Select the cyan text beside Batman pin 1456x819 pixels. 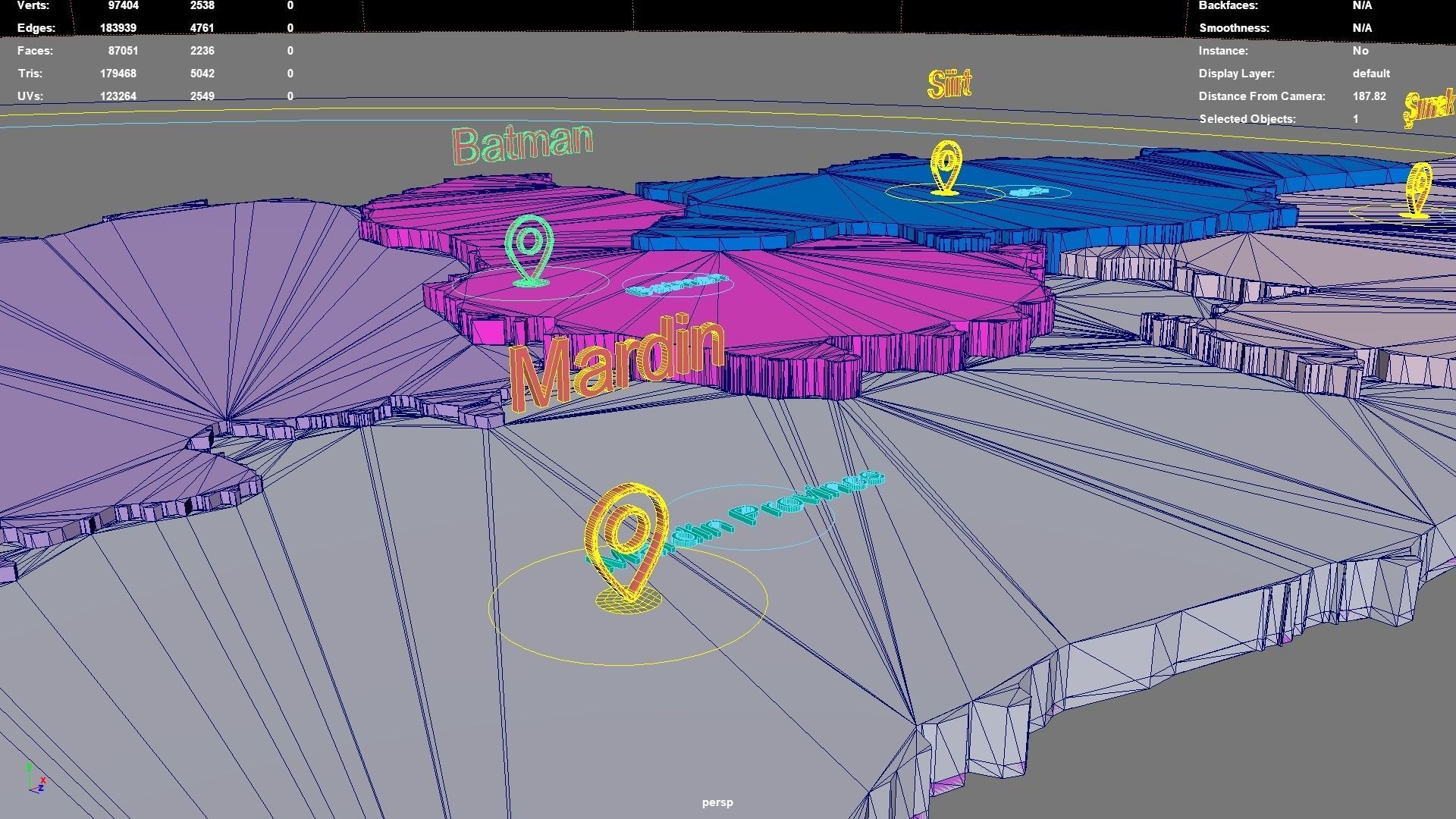tap(676, 286)
